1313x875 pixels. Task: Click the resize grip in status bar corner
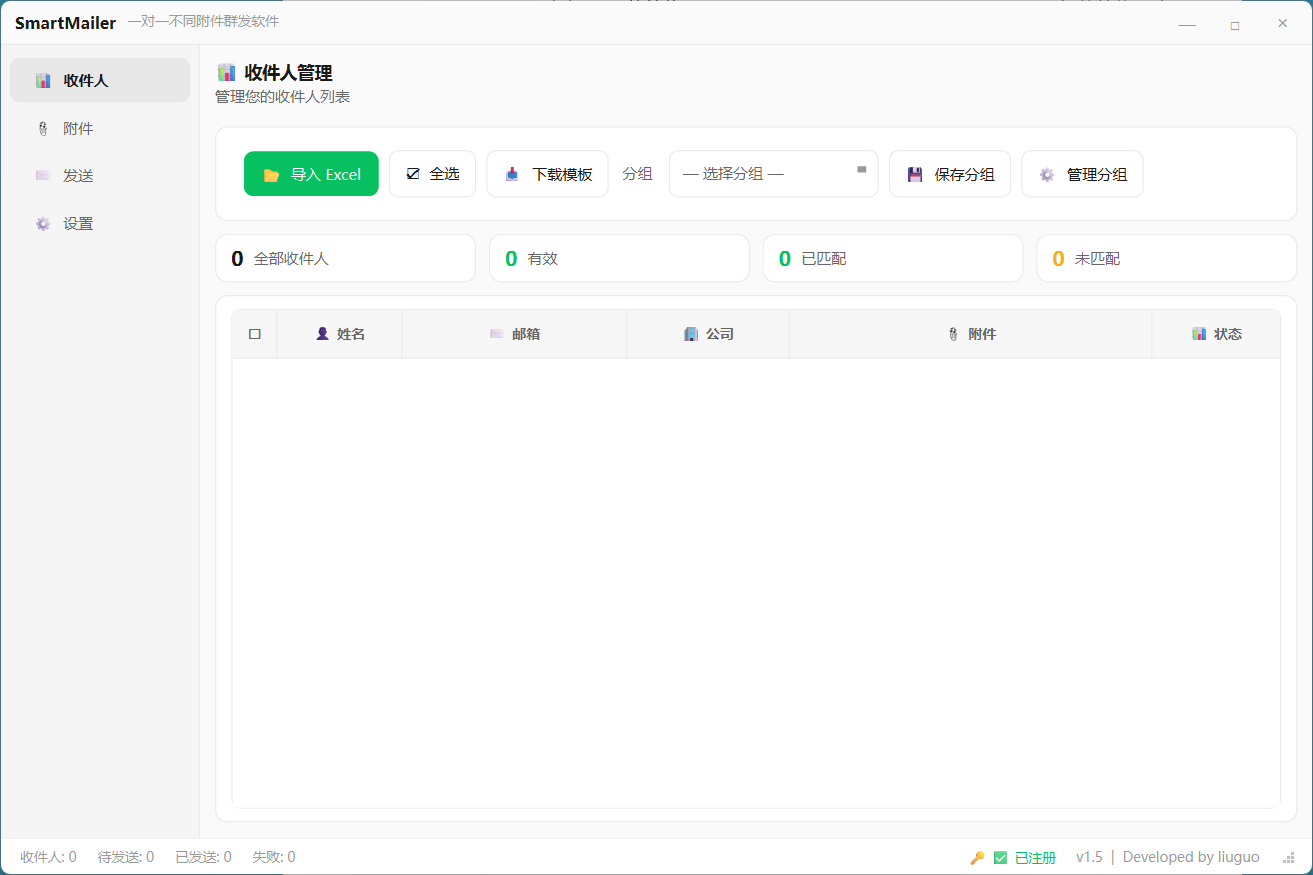[1289, 858]
